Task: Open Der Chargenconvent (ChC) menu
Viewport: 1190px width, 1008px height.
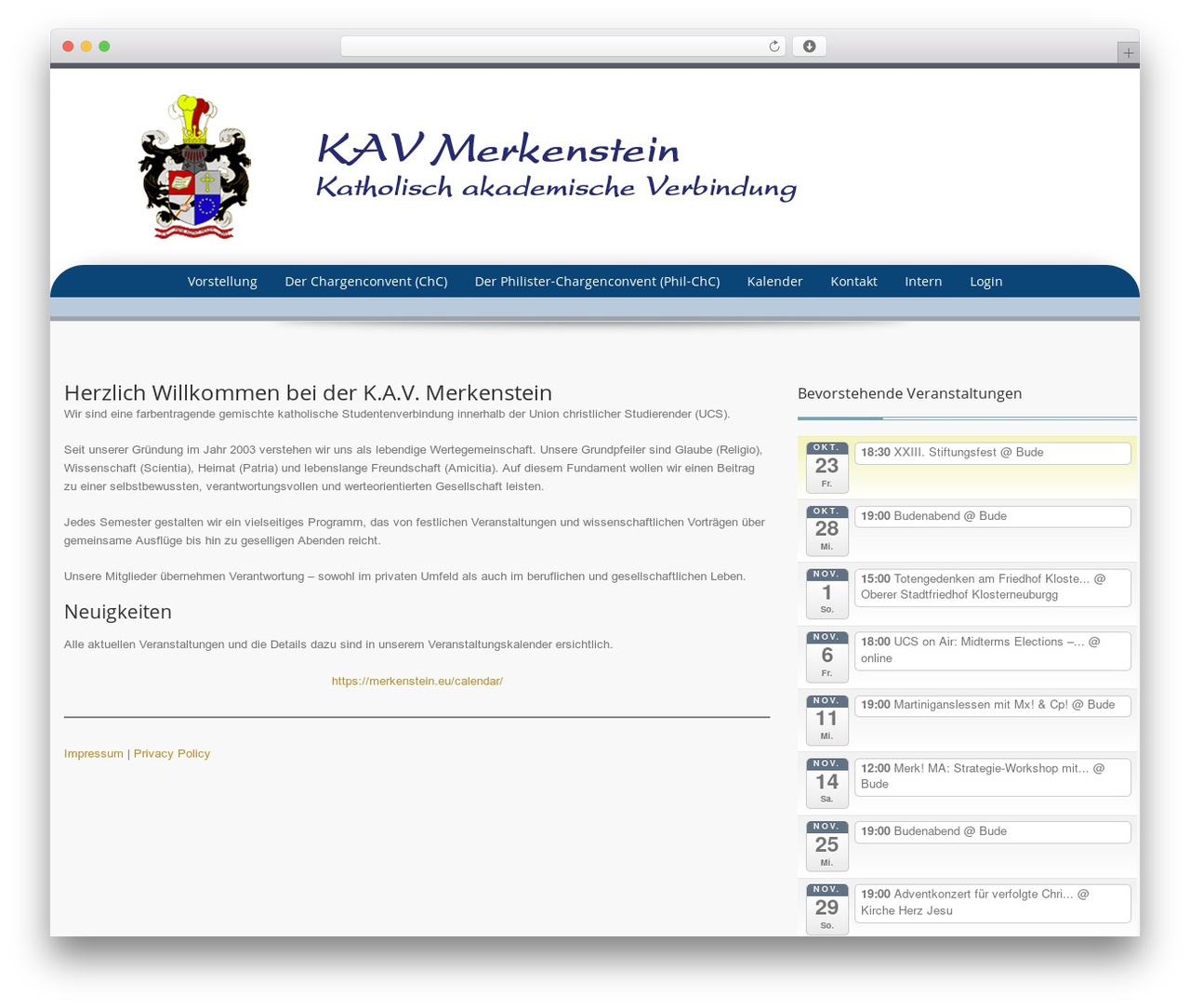Action: (x=366, y=282)
